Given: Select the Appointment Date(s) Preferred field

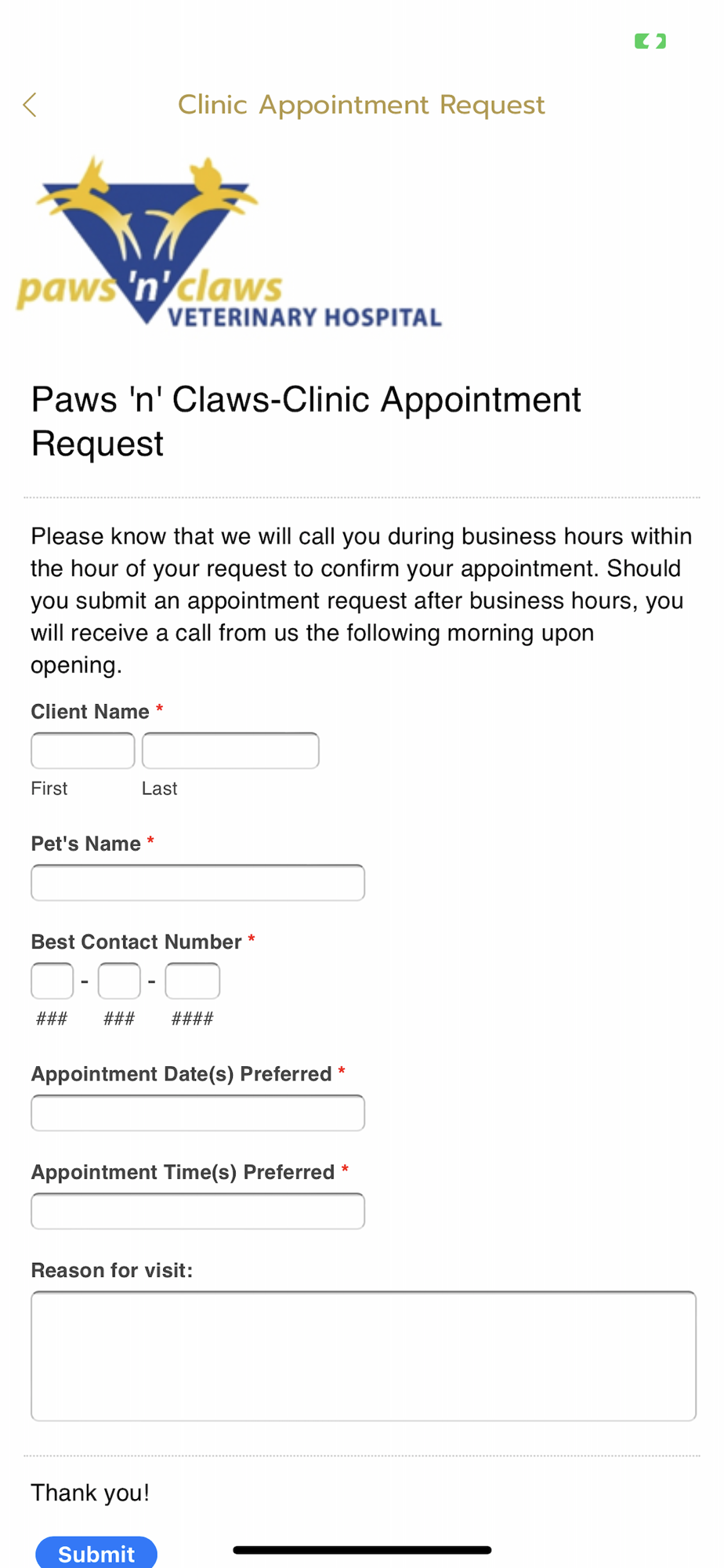Looking at the screenshot, I should [197, 1112].
